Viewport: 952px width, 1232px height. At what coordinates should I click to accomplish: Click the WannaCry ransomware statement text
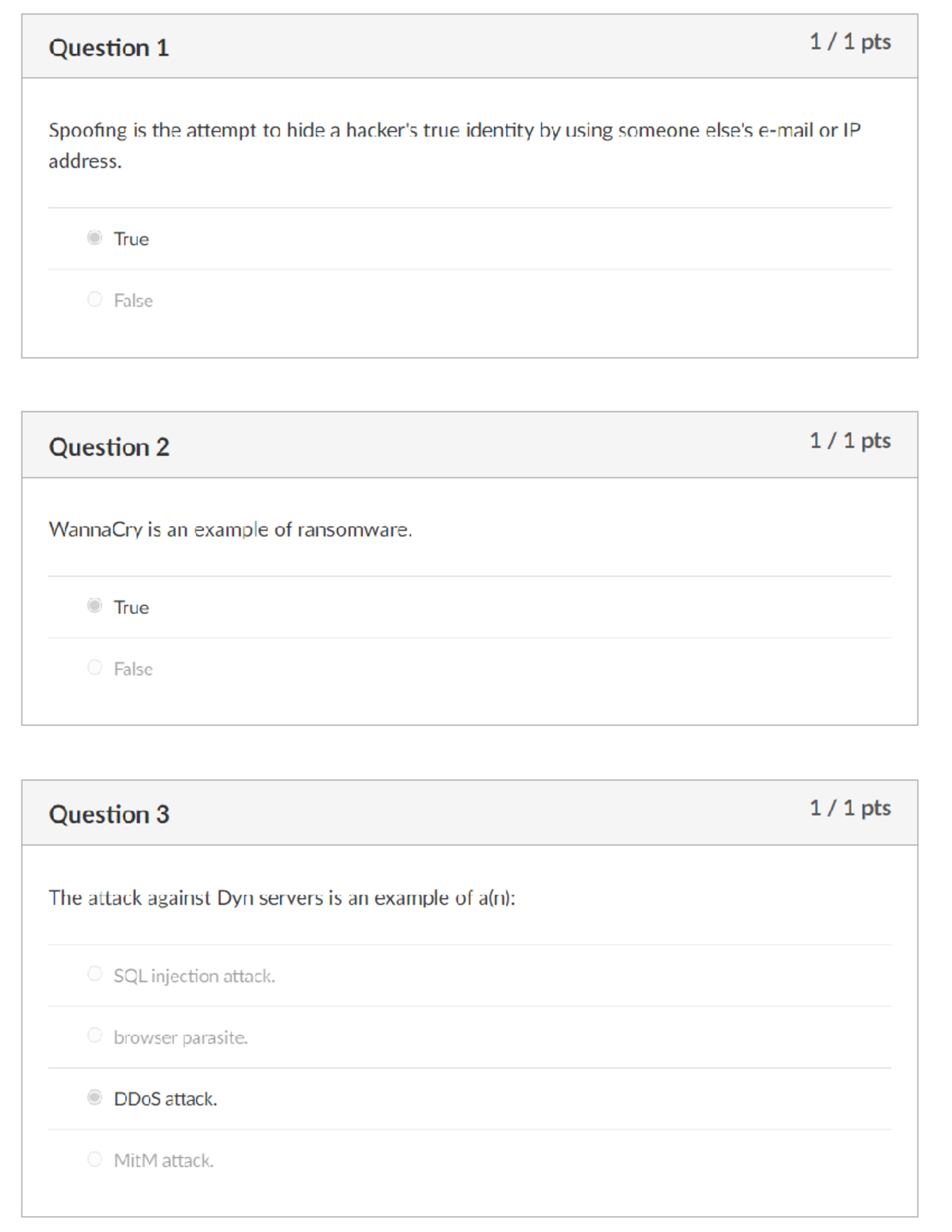(x=230, y=529)
